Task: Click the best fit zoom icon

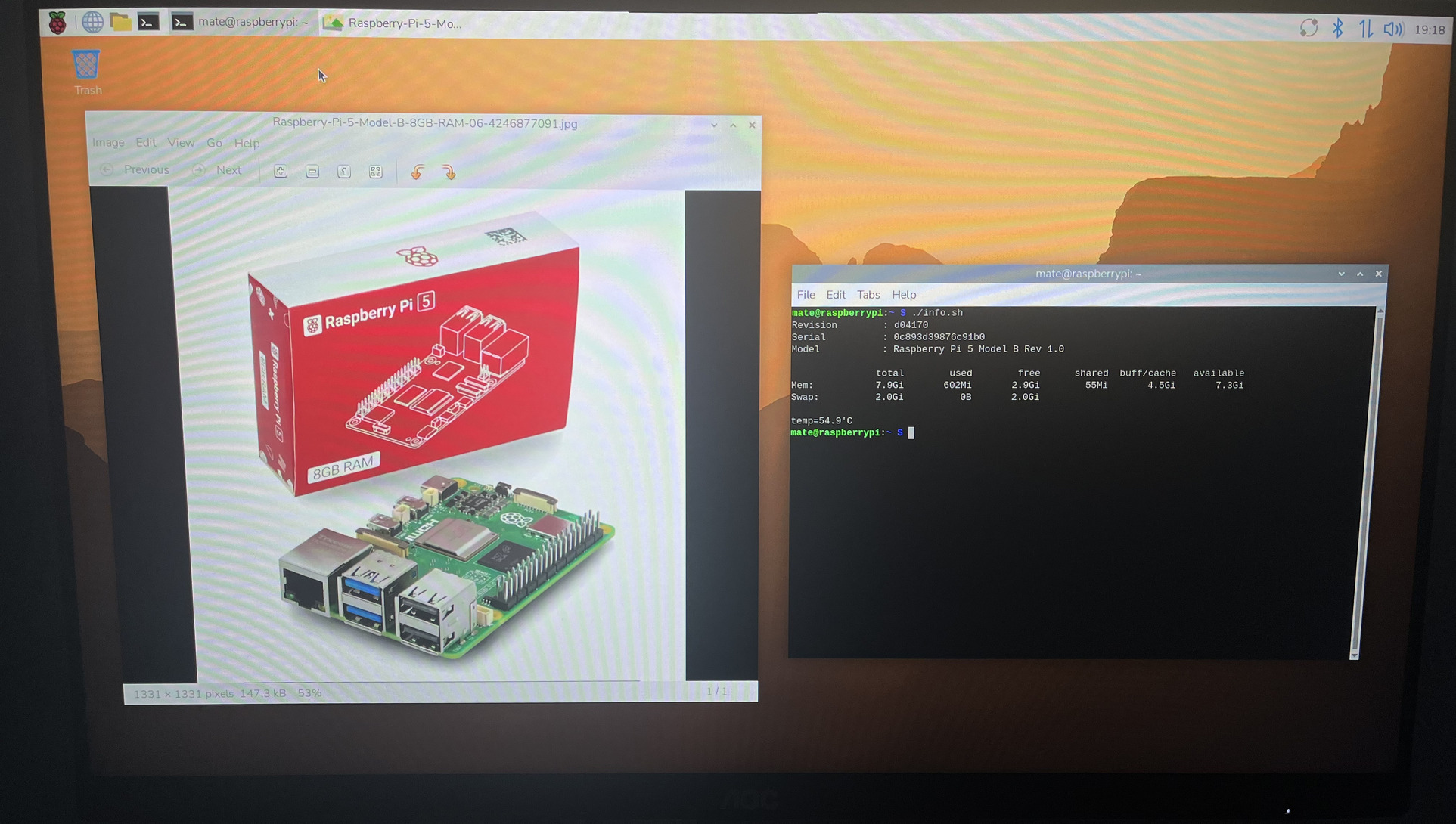Action: coord(376,172)
